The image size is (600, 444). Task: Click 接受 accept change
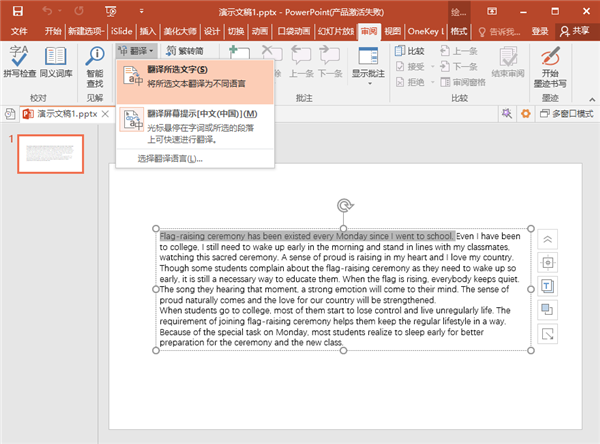pos(410,67)
